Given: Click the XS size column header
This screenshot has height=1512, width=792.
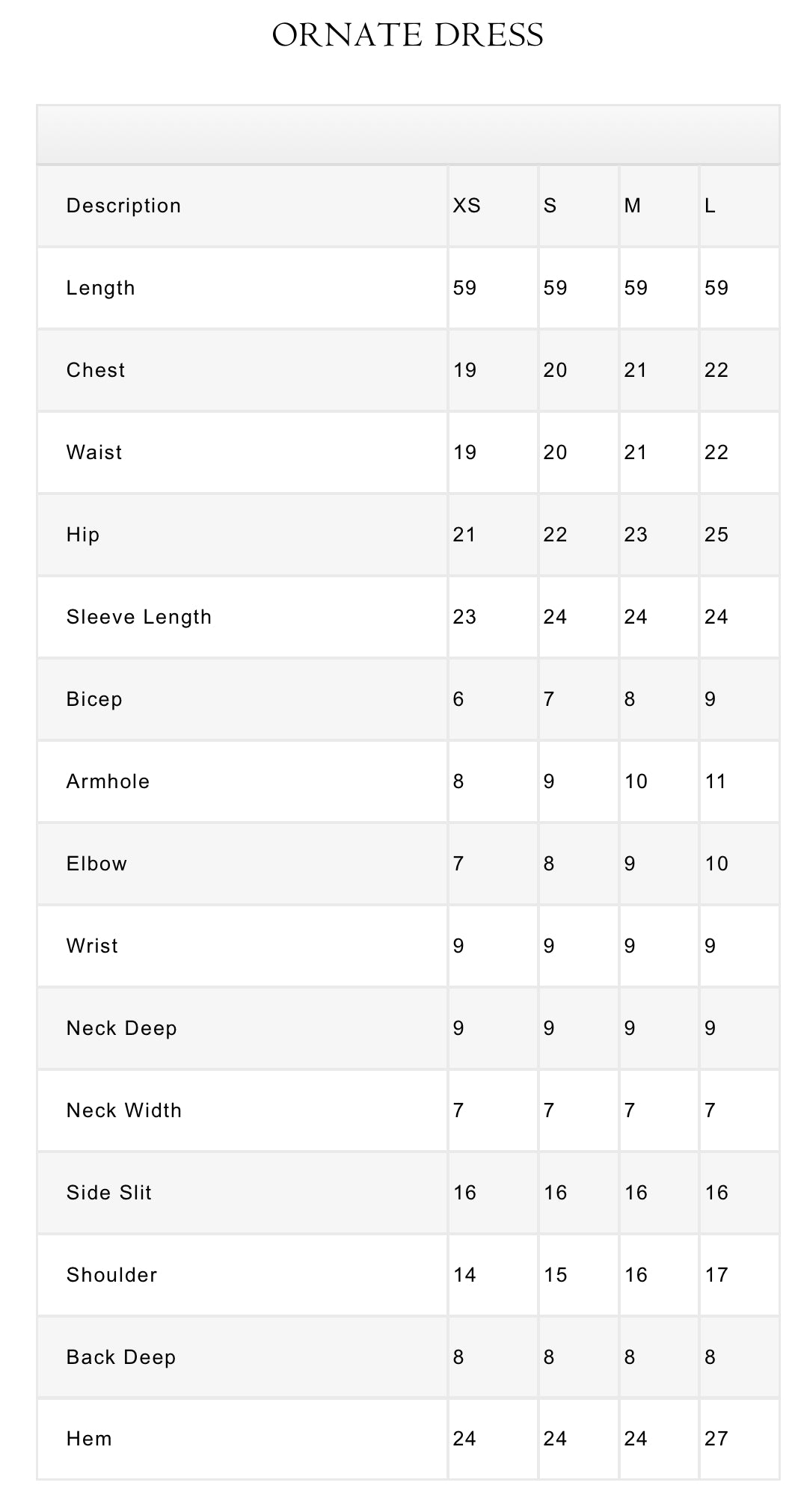Looking at the screenshot, I should [467, 206].
